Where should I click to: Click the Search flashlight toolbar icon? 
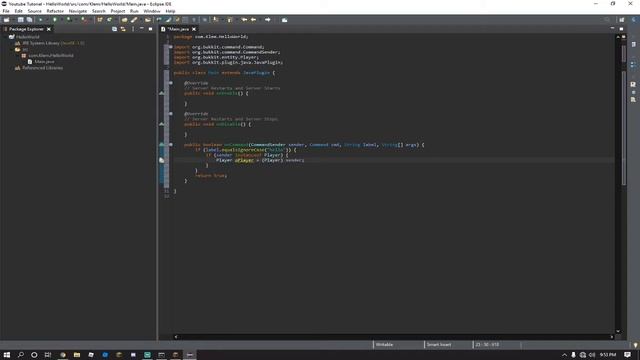[134, 20]
